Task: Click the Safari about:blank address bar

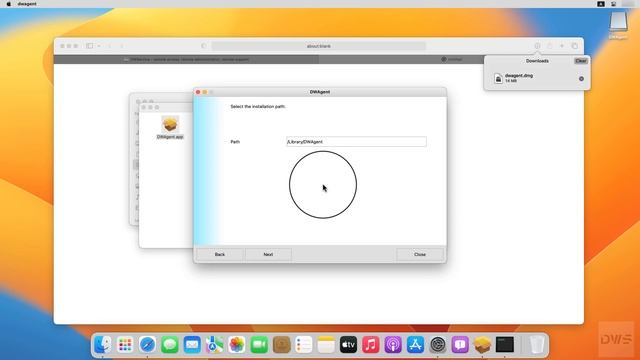Action: coord(318,46)
